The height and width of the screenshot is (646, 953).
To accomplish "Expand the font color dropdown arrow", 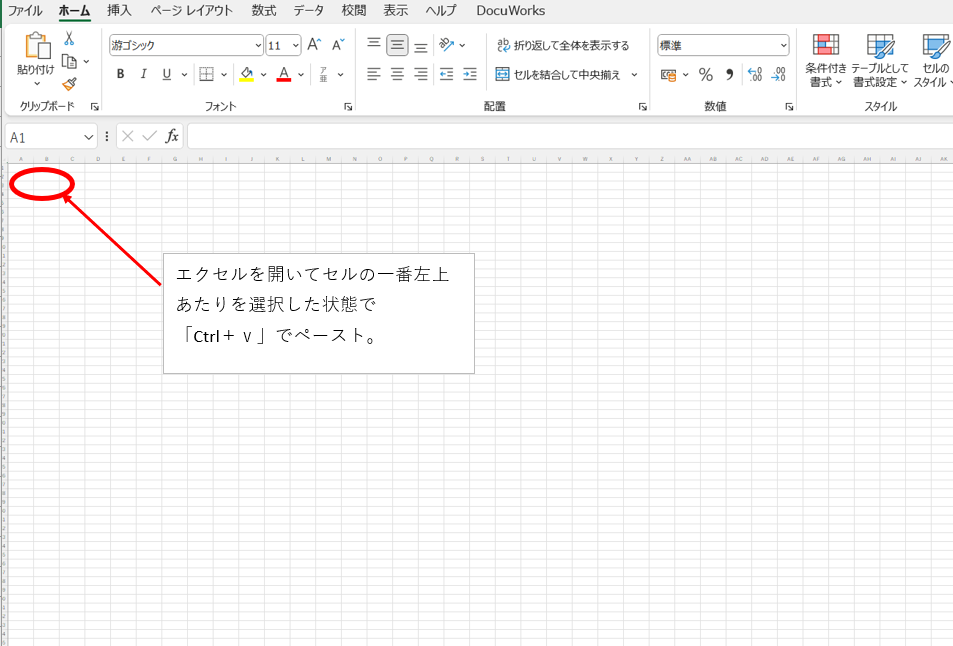I will coord(301,75).
